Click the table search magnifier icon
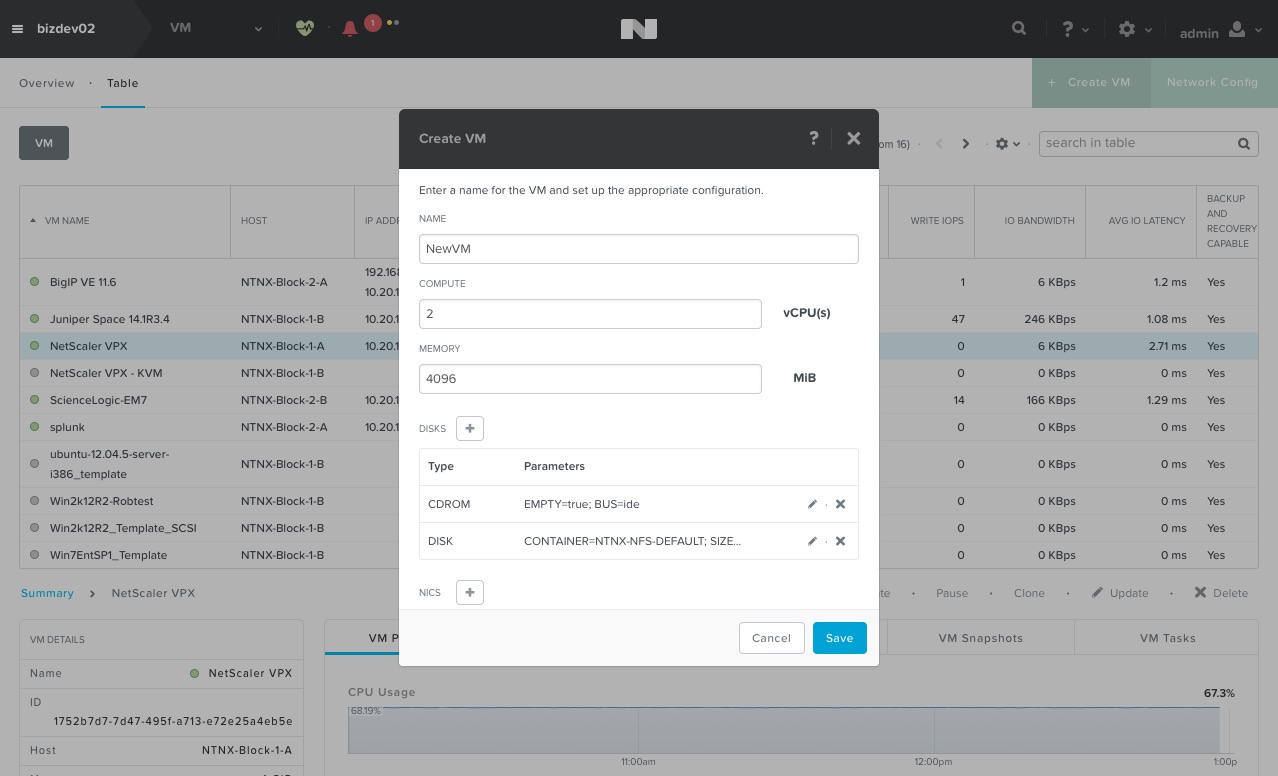This screenshot has height=776, width=1278. [x=1244, y=144]
